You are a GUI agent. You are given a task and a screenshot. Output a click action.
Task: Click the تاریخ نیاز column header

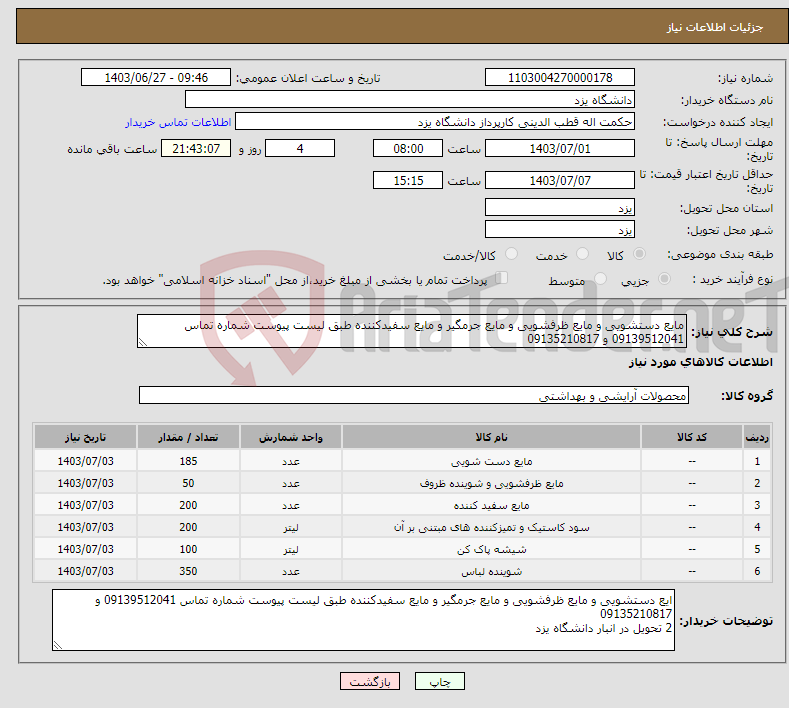pyautogui.click(x=86, y=437)
